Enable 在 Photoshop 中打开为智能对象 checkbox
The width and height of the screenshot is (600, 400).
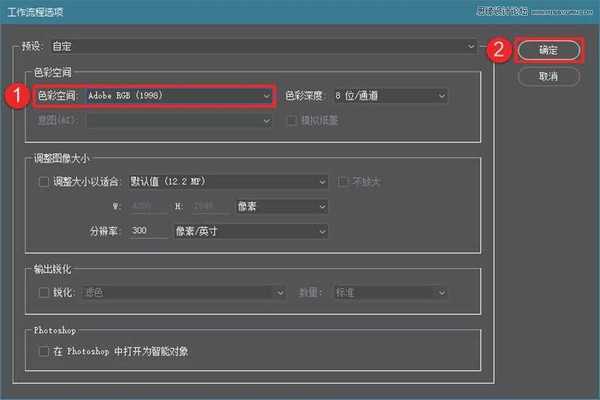(44, 351)
